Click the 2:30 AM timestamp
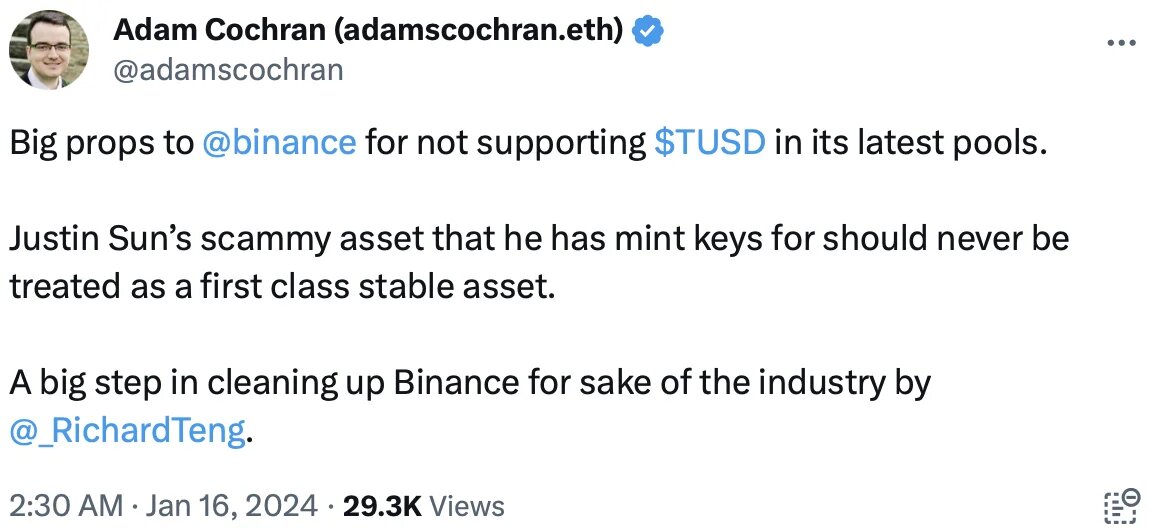 tap(66, 506)
